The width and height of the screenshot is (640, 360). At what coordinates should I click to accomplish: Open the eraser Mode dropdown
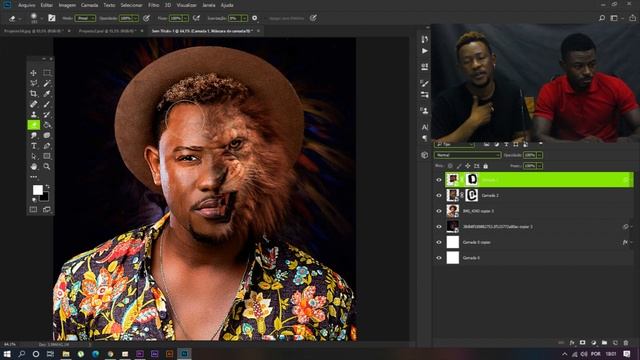85,18
